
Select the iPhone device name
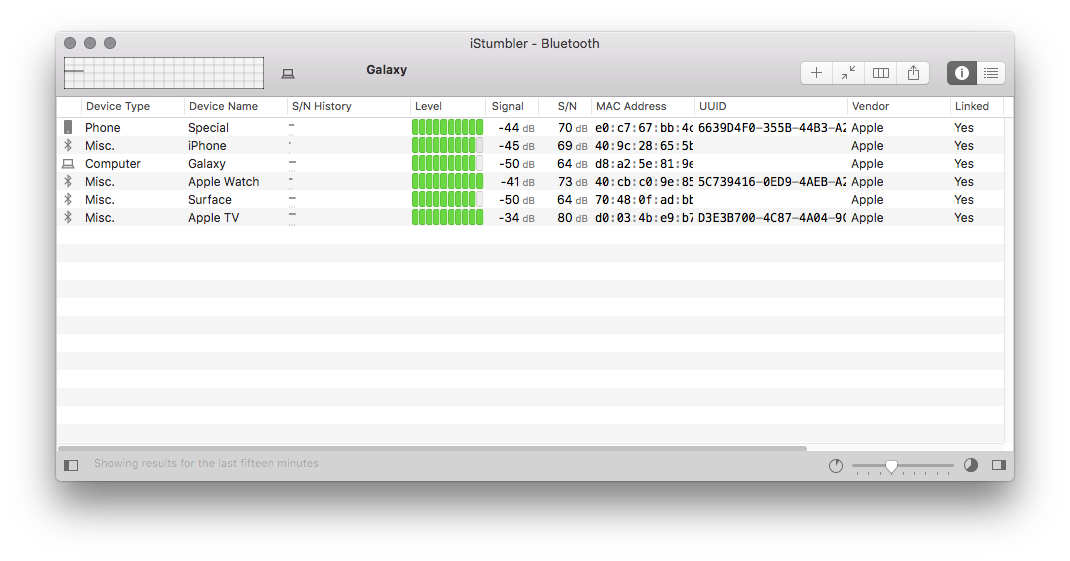tap(207, 145)
